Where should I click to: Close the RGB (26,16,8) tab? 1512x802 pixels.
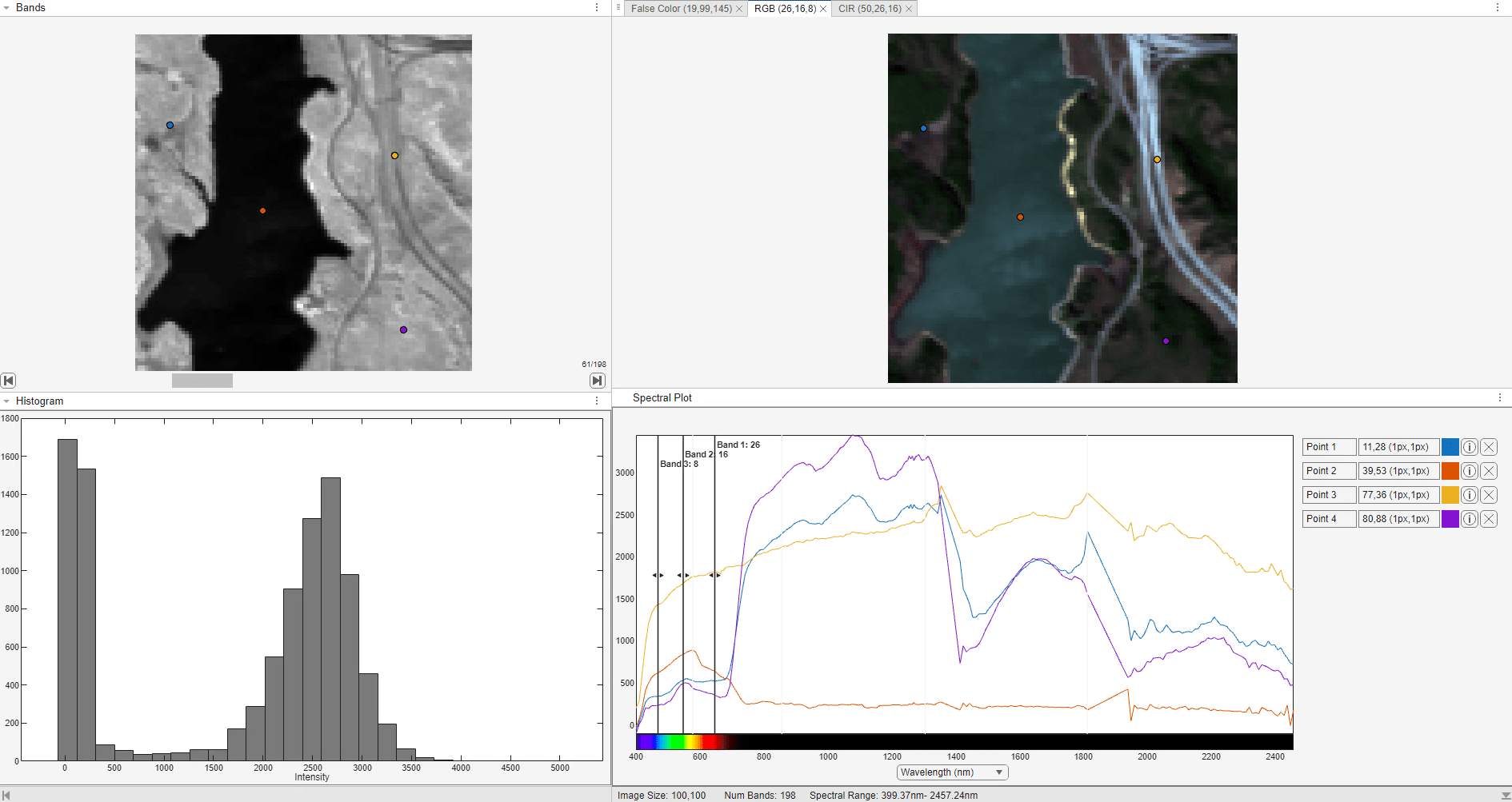[823, 8]
